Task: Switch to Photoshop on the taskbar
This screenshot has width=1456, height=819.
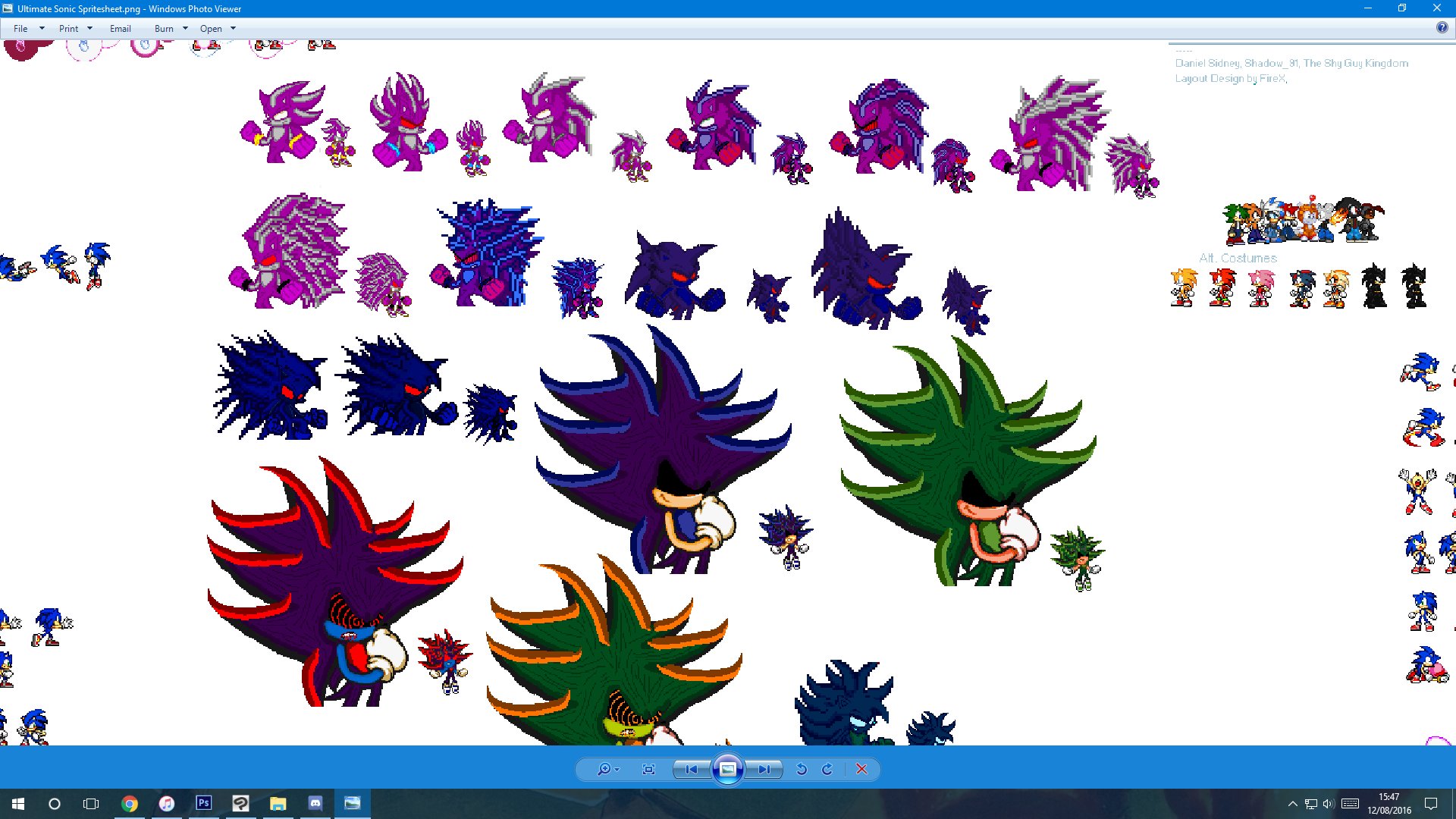Action: point(203,804)
